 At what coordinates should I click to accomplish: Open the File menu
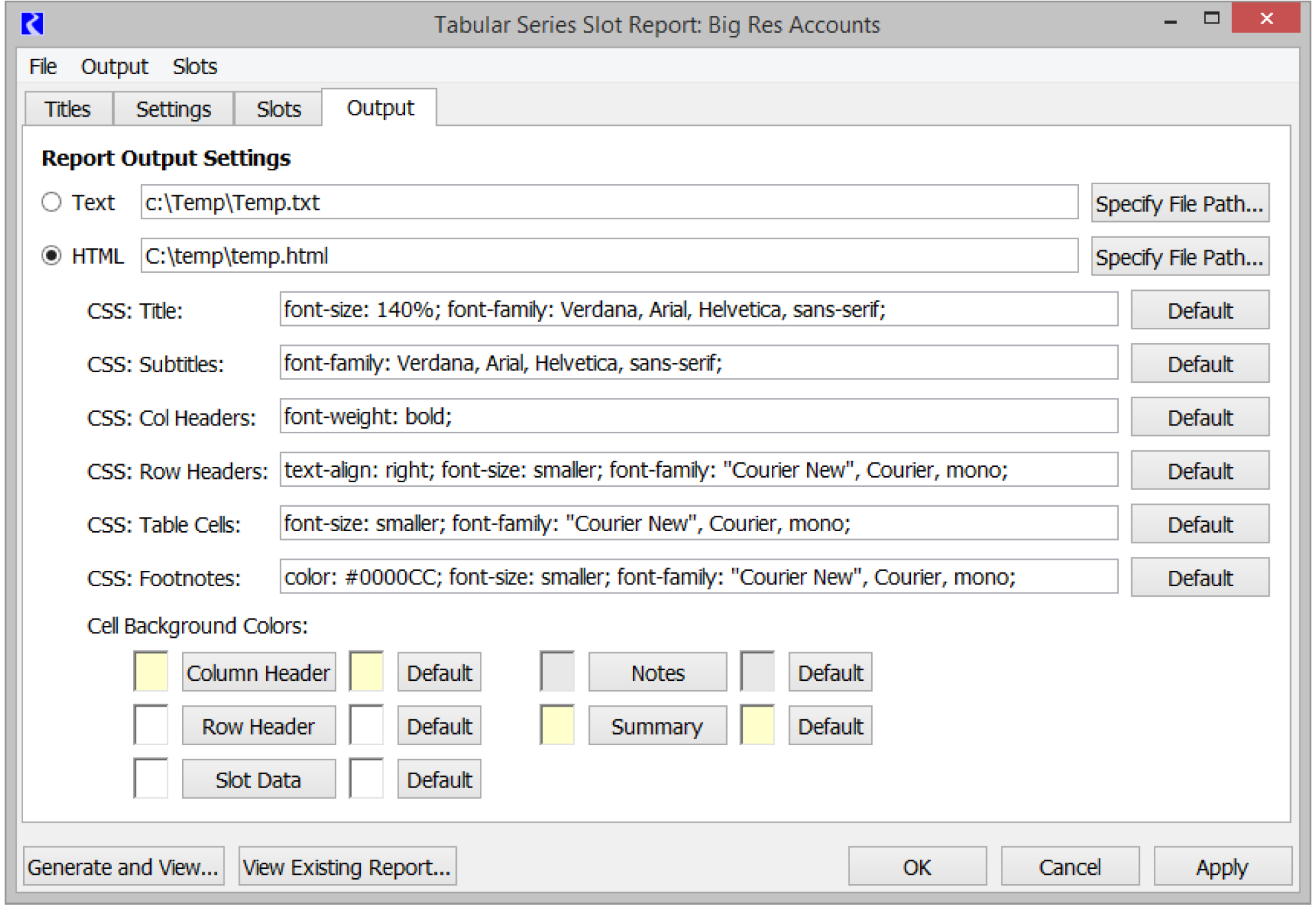[43, 66]
